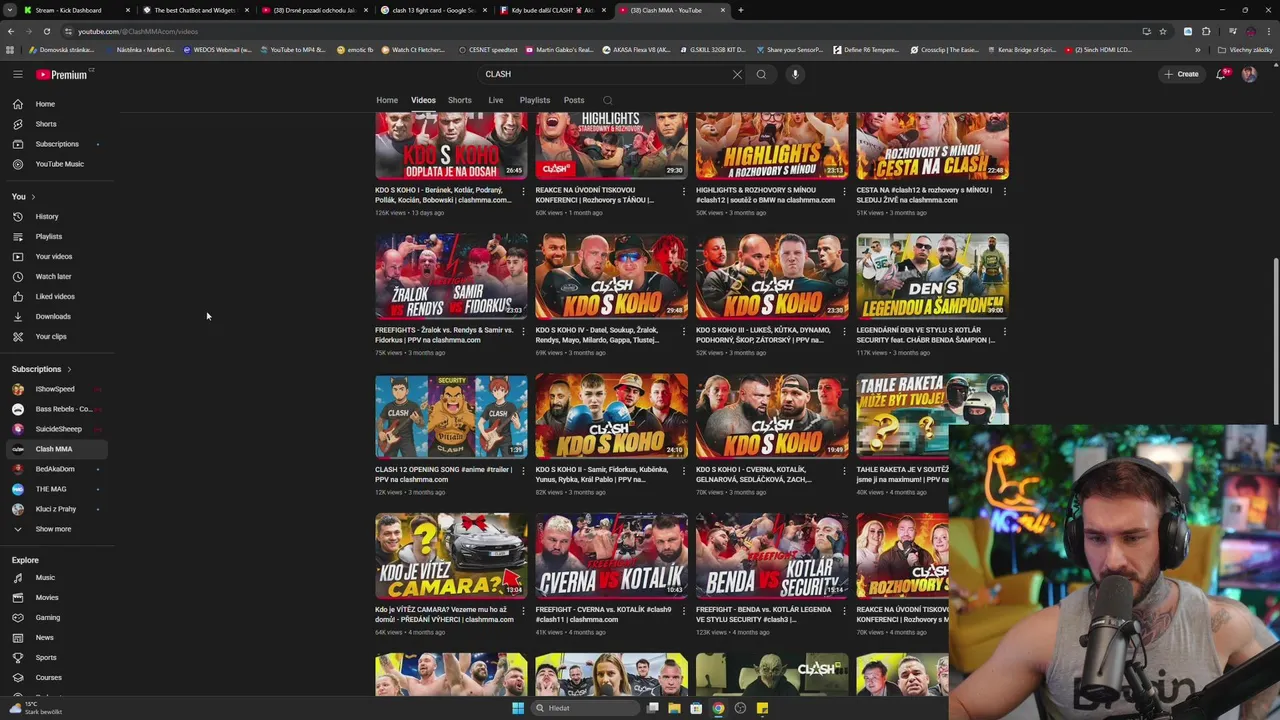Open options for KDO S KOHO IV video
Screen dimensions: 1280x720
coord(684,331)
